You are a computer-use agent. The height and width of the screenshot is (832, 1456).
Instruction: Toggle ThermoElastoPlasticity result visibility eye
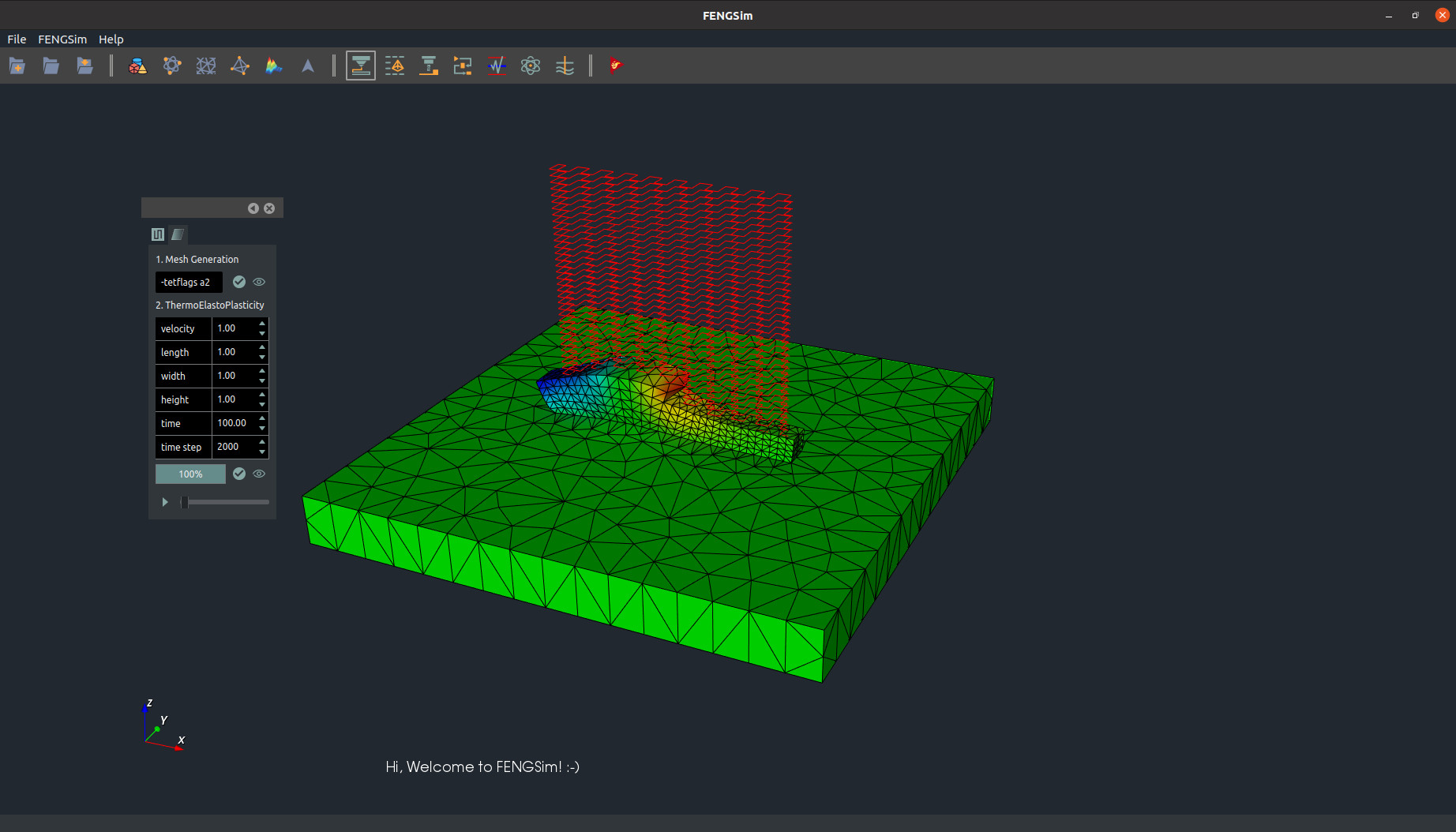click(259, 474)
